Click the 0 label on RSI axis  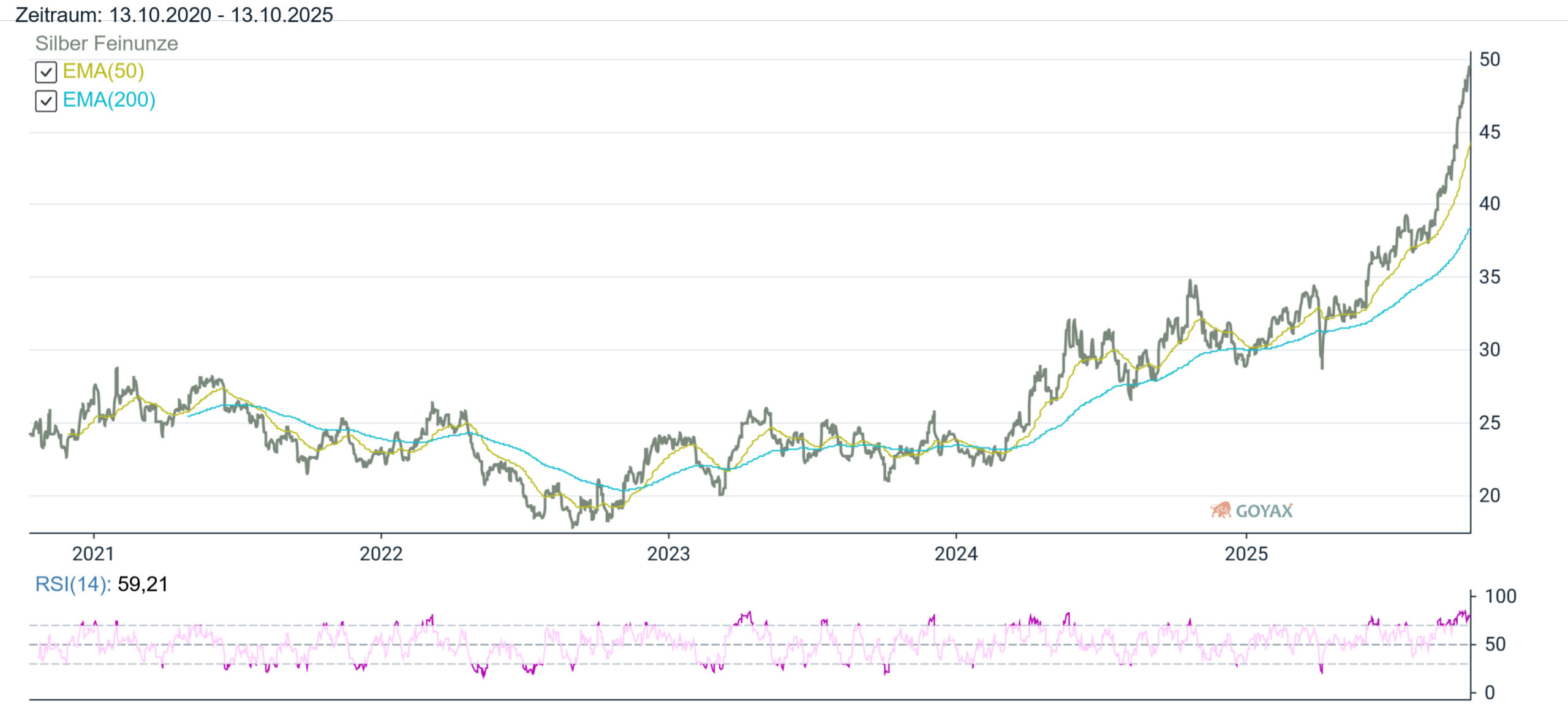point(1490,693)
